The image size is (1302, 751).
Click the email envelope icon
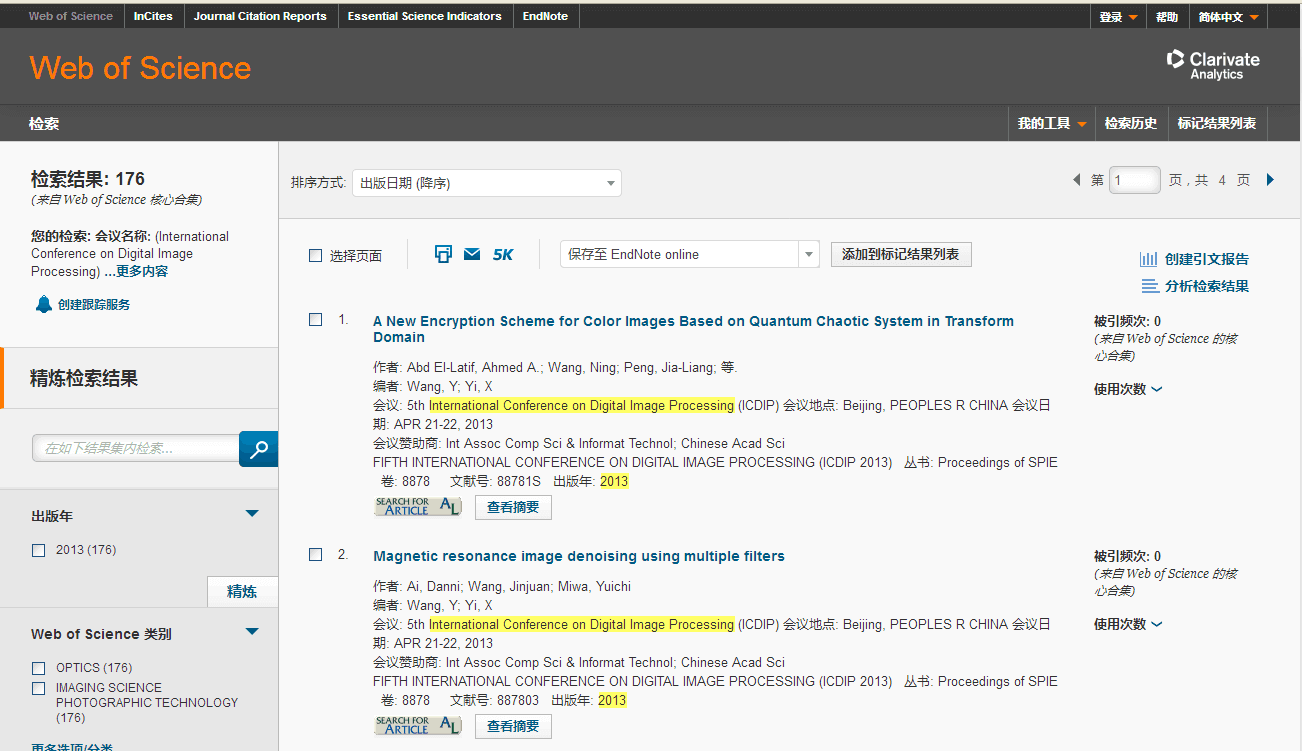coord(472,254)
